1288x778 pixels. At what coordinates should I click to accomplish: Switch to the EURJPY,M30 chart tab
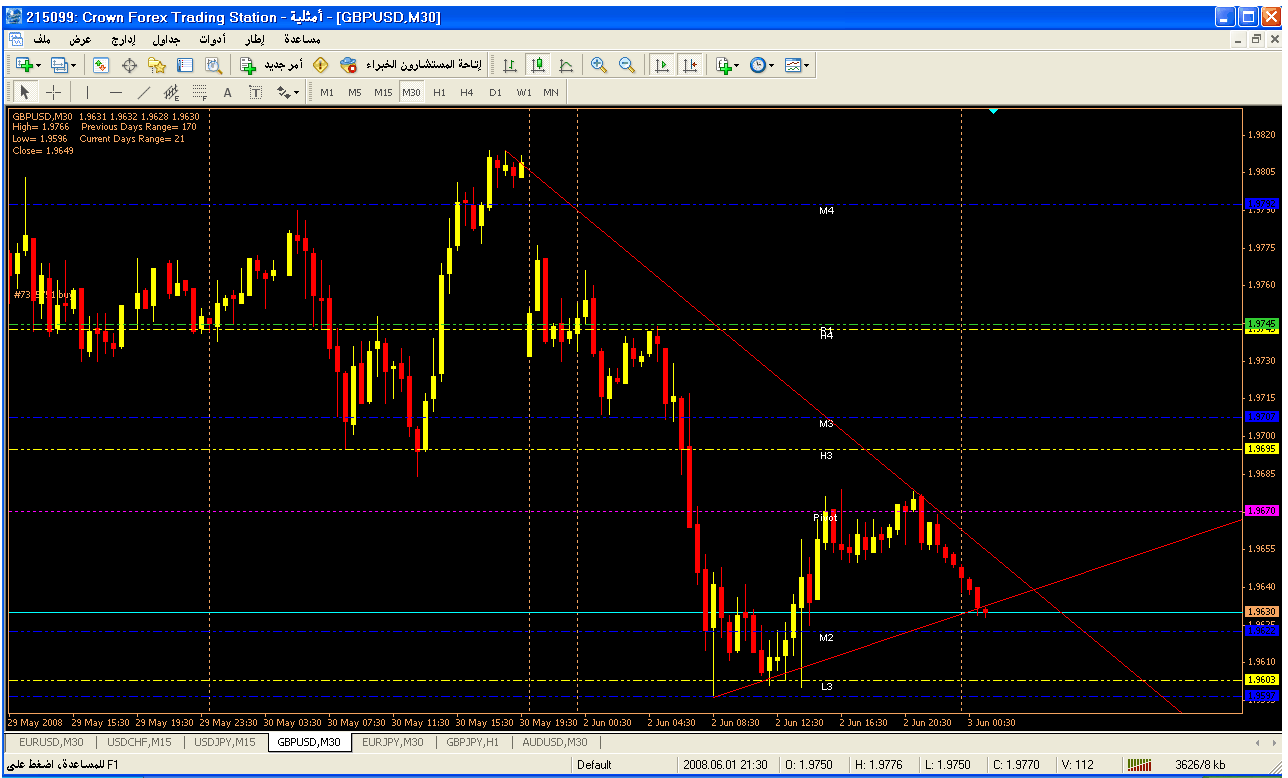[393, 742]
